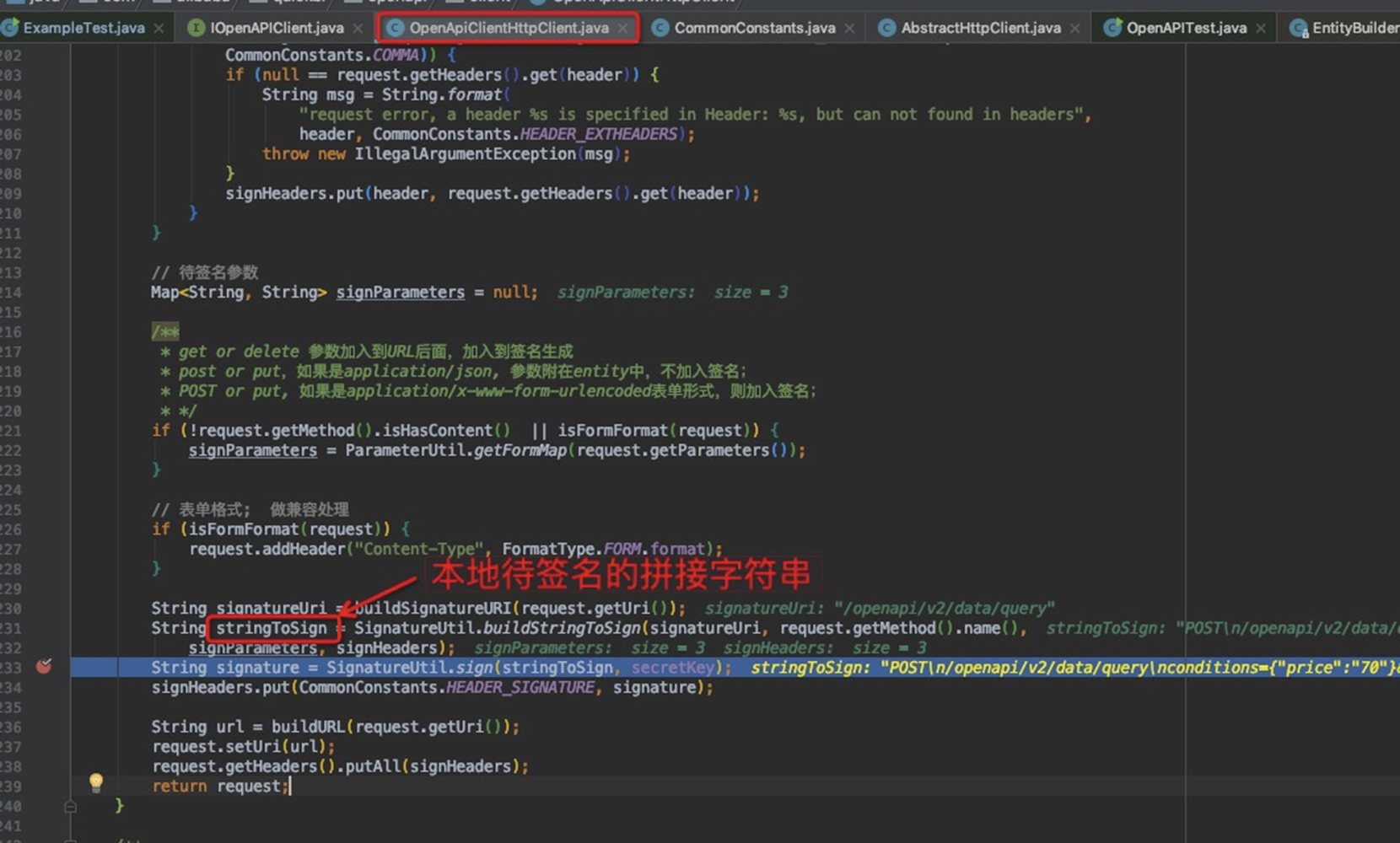Switch to the ExampleTest.java tab
The image size is (1400, 843).
click(83, 28)
